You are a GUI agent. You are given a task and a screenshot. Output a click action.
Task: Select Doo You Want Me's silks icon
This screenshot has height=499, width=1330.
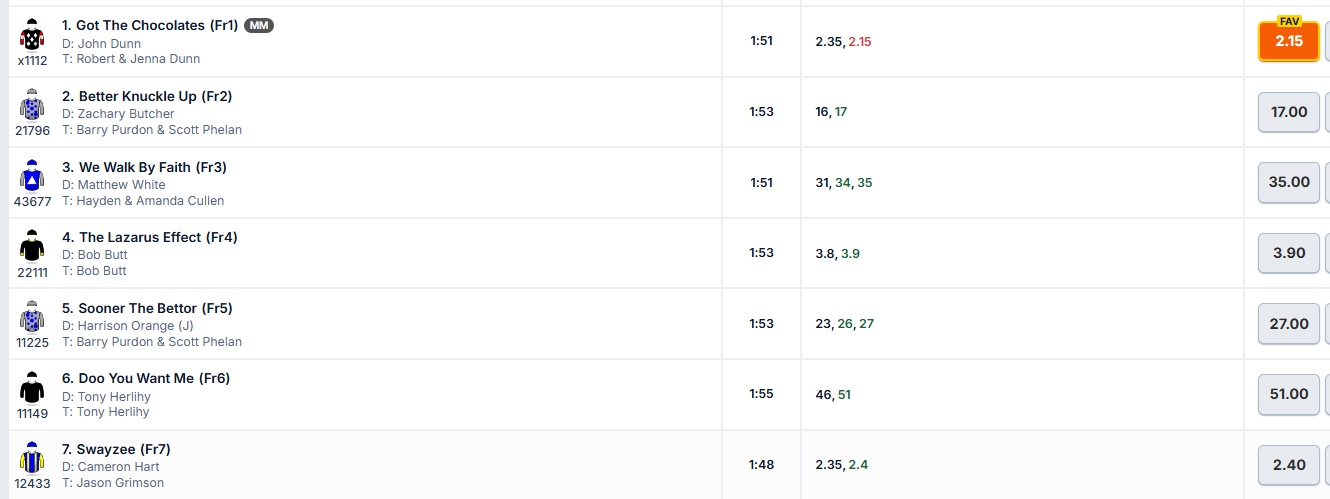coord(32,387)
